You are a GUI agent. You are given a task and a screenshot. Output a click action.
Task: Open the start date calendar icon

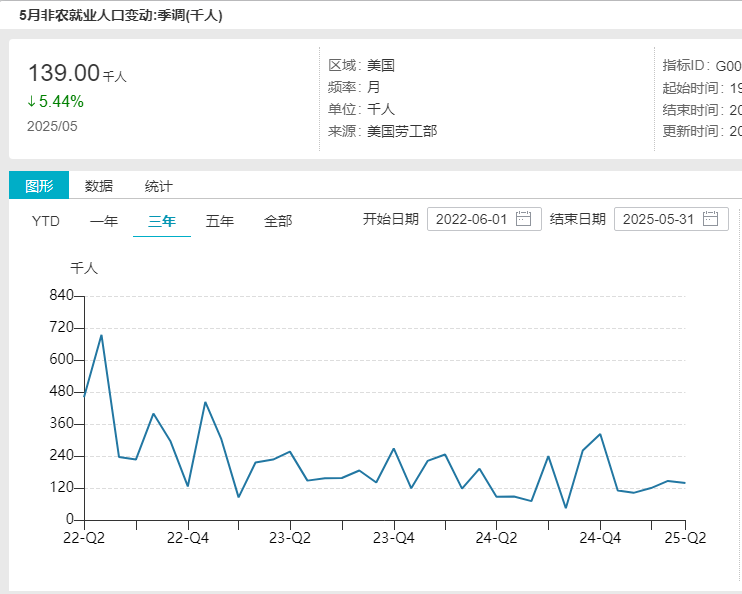point(523,220)
